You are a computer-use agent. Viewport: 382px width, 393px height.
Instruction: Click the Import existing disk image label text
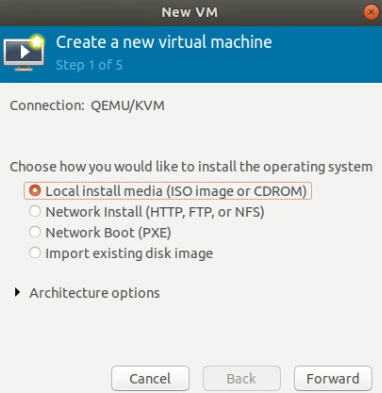pos(129,253)
